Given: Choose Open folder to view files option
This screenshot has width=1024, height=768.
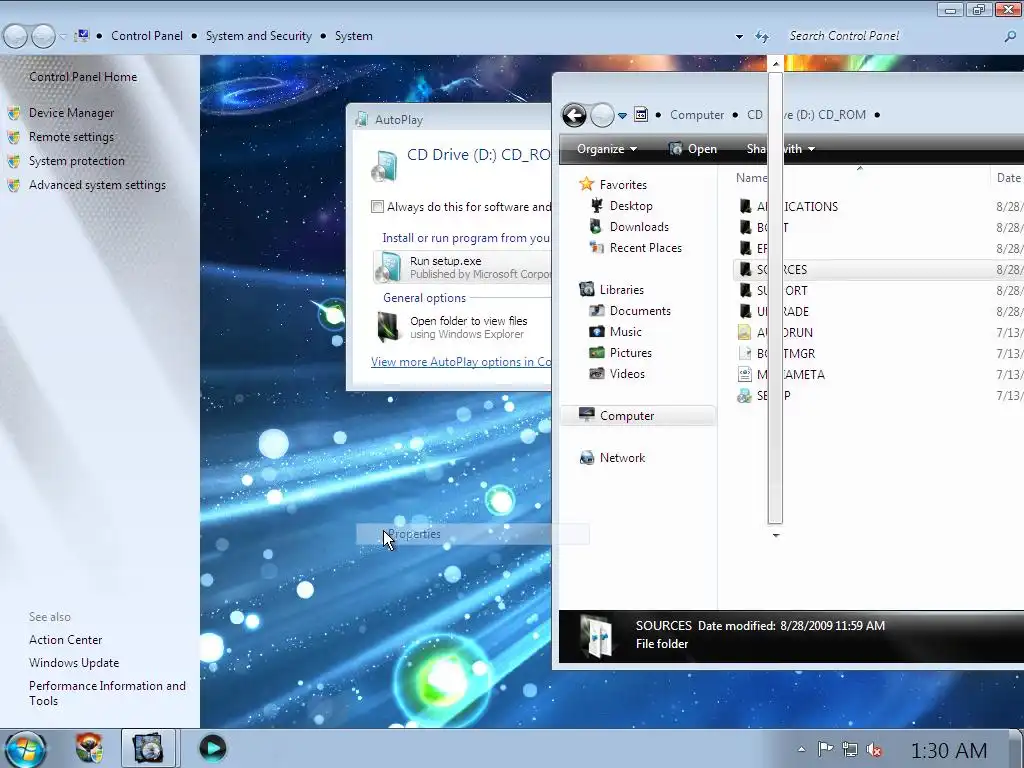Looking at the screenshot, I should pyautogui.click(x=462, y=327).
